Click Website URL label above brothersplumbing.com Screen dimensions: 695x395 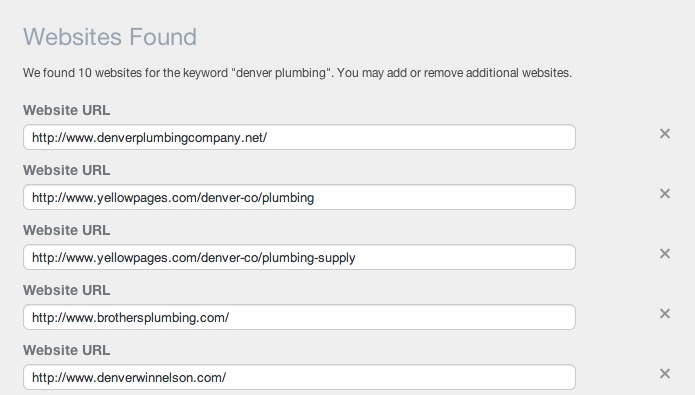click(x=66, y=290)
